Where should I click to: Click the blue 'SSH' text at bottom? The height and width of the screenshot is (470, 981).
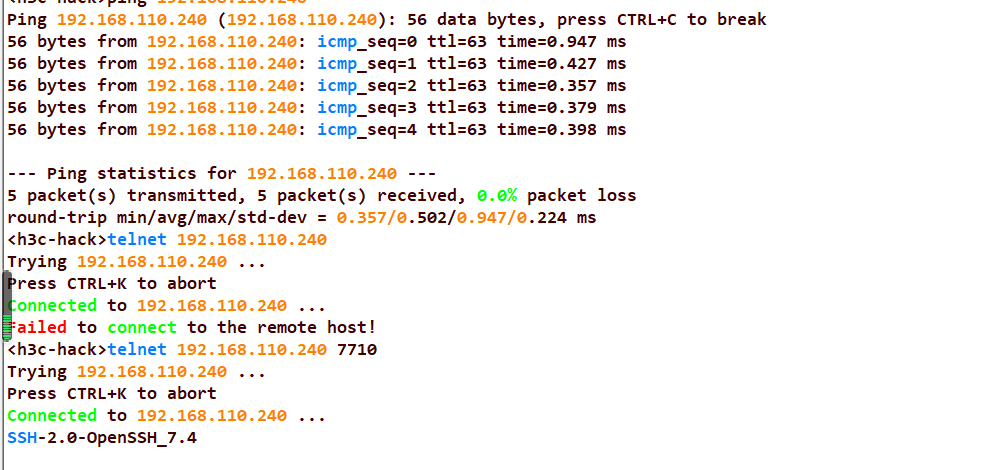(21, 437)
